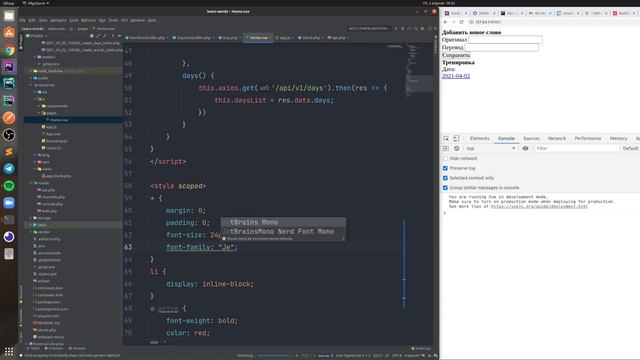This screenshot has height=360, width=640.
Task: Show DevTools console sidebar icon
Action: [x=446, y=149]
